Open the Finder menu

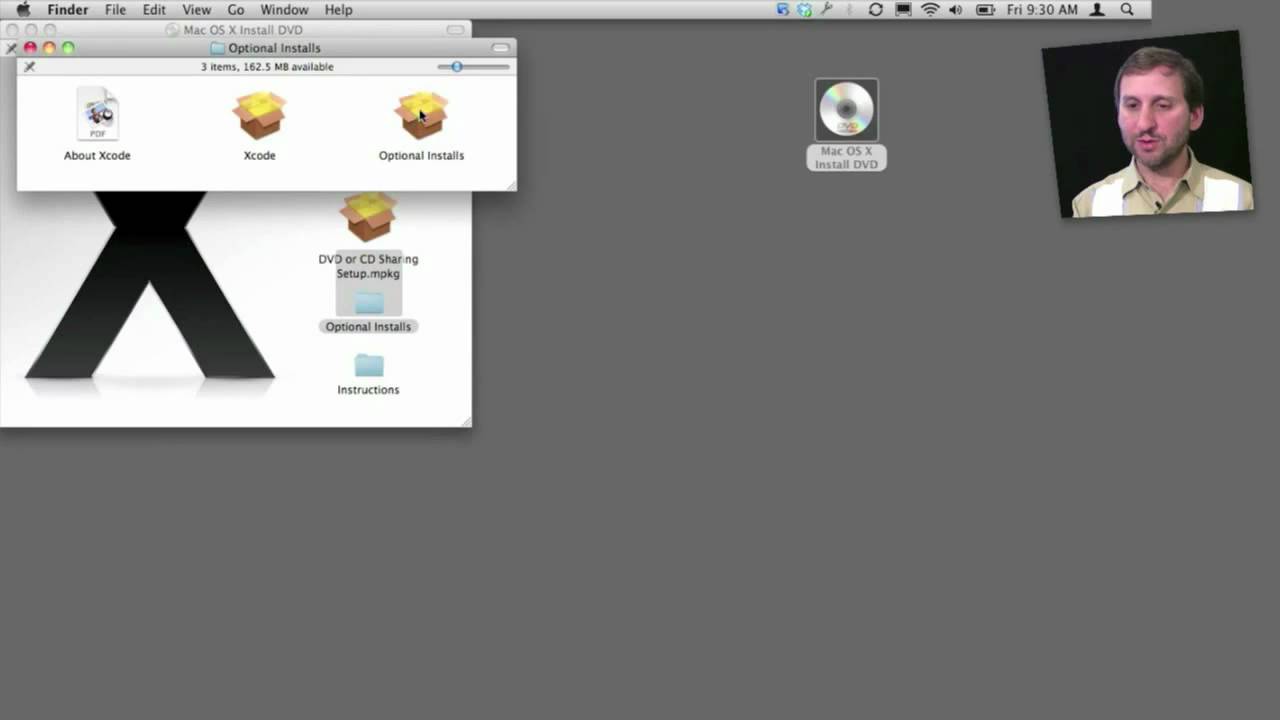click(x=68, y=10)
